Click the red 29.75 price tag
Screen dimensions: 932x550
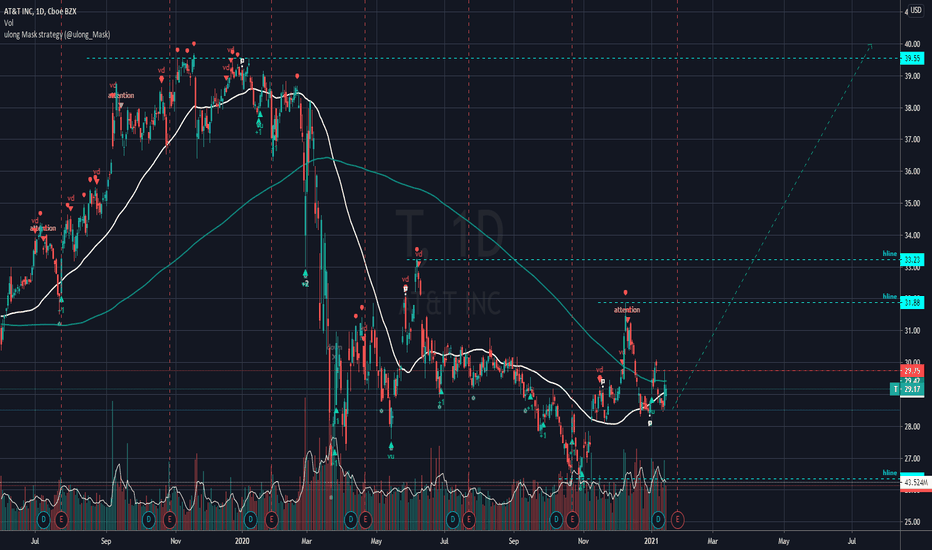(912, 370)
